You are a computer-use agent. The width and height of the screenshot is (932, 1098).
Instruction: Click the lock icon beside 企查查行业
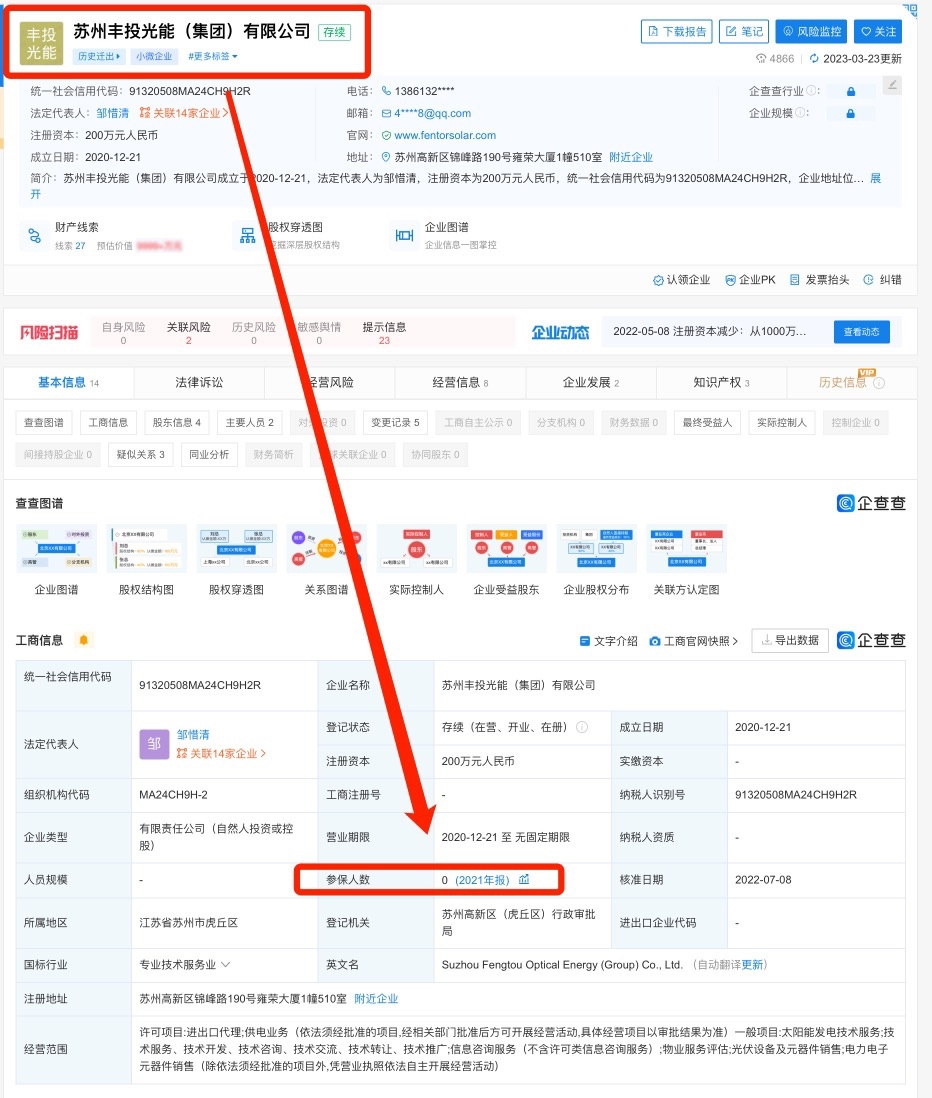[851, 91]
